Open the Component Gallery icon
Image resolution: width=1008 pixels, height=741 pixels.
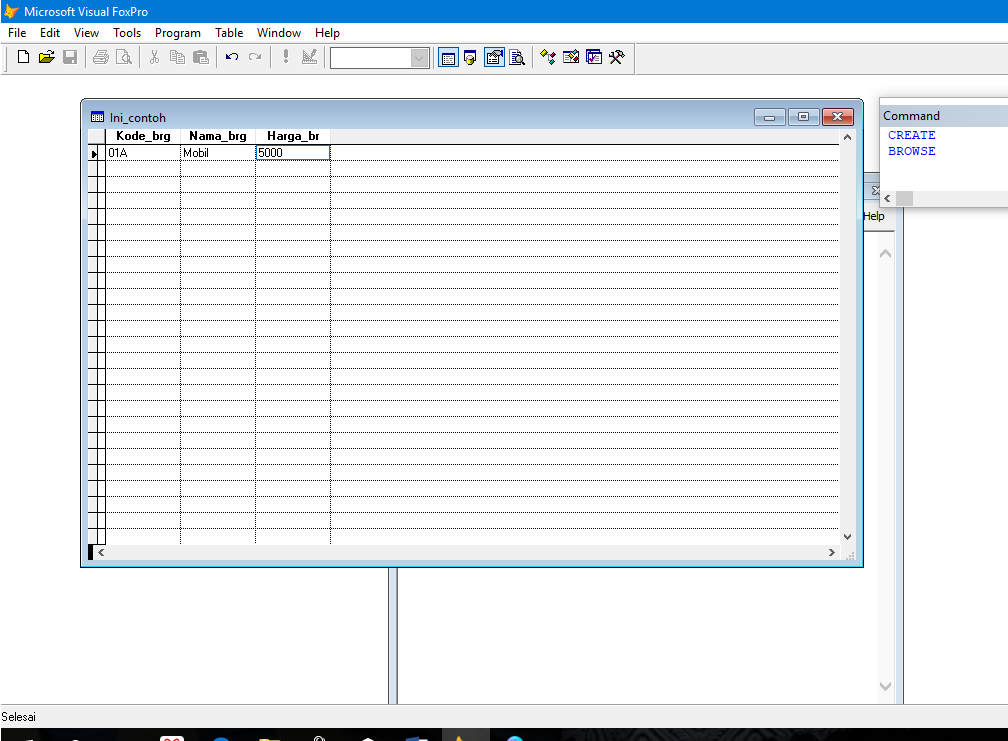tap(548, 57)
